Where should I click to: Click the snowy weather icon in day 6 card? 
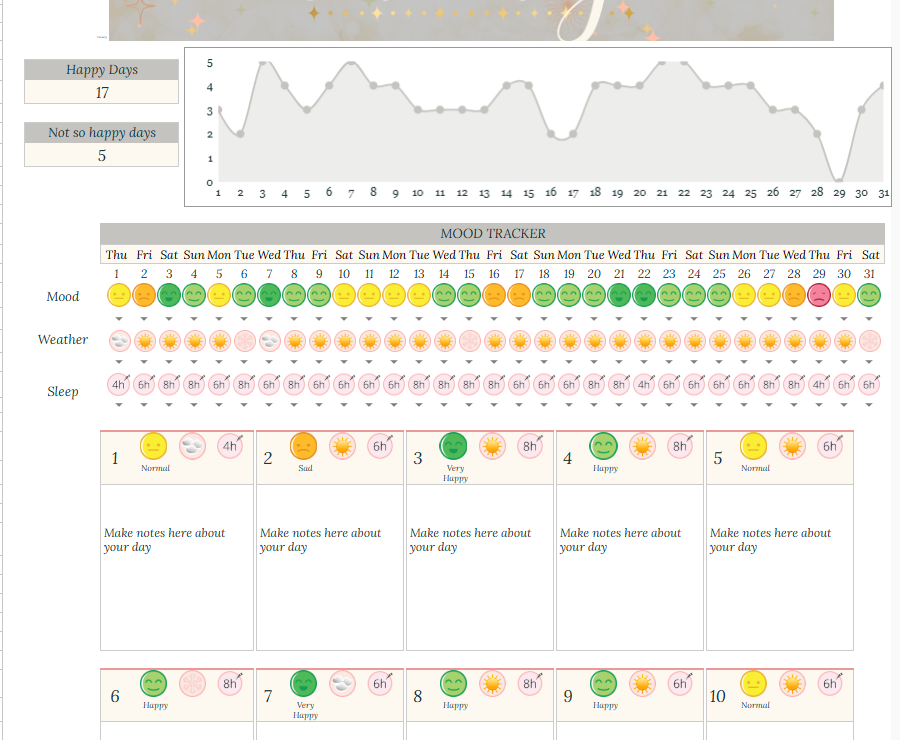point(192,683)
